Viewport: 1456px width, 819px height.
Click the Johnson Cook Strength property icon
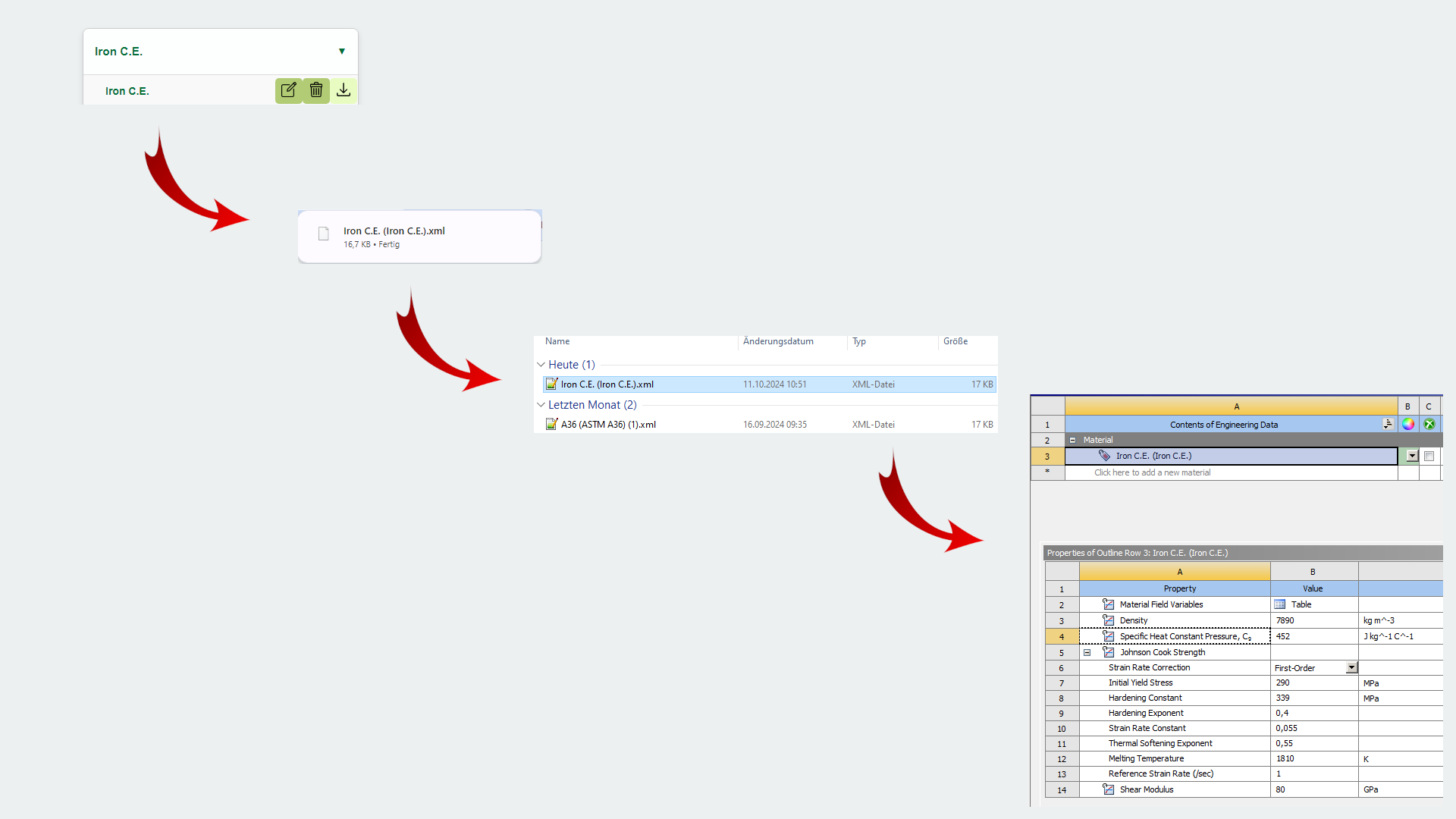(x=1109, y=652)
